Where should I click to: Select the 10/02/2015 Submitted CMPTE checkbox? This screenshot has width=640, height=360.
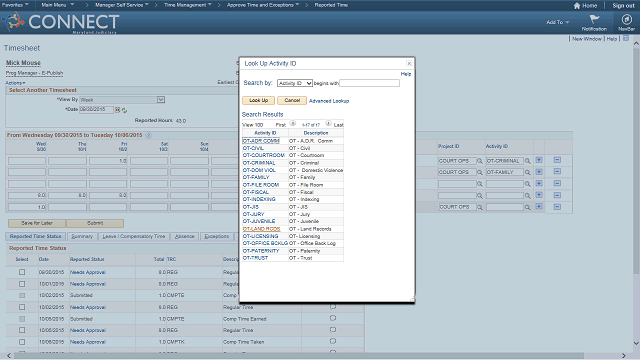(x=22, y=295)
